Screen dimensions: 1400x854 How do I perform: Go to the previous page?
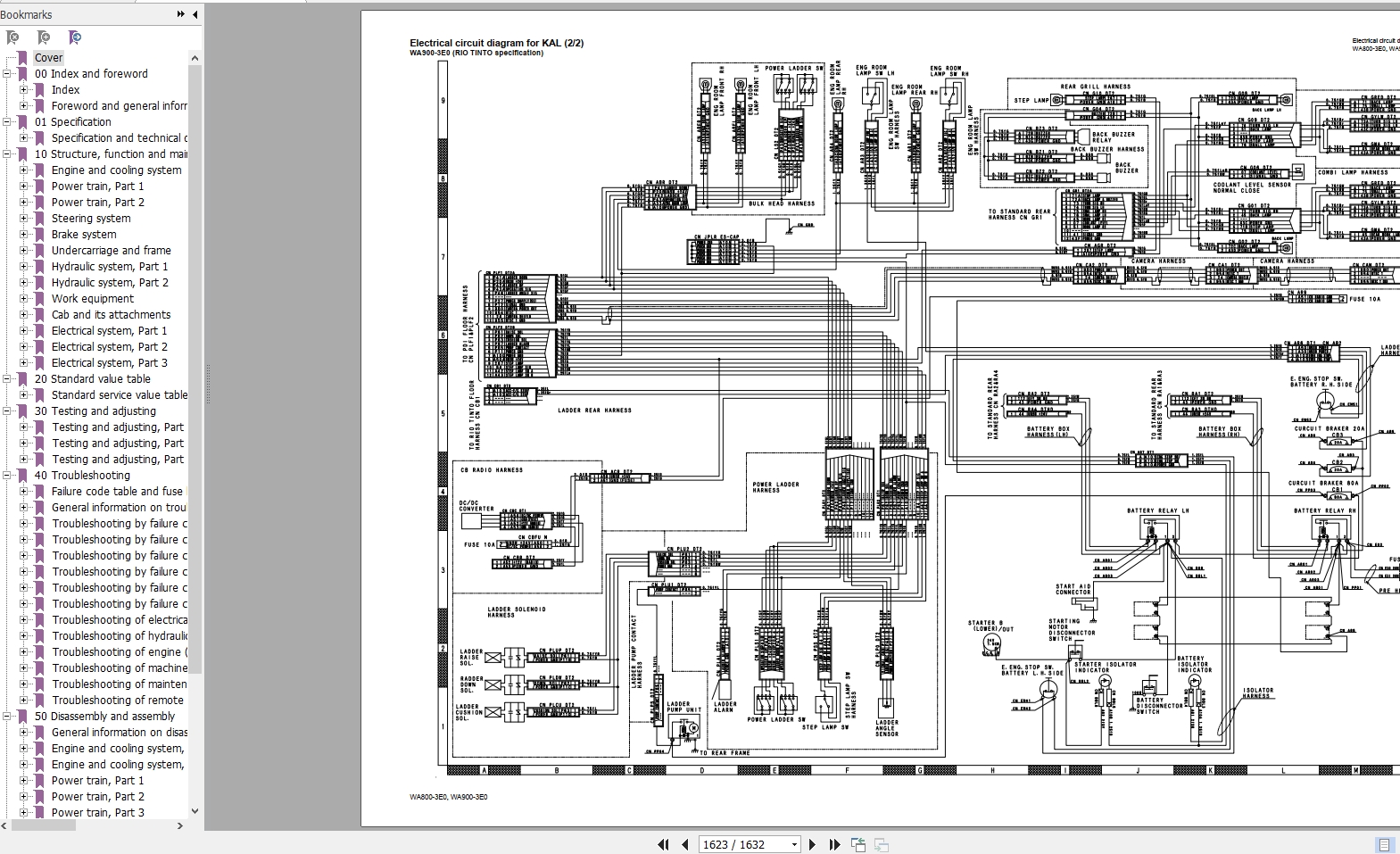coord(685,844)
